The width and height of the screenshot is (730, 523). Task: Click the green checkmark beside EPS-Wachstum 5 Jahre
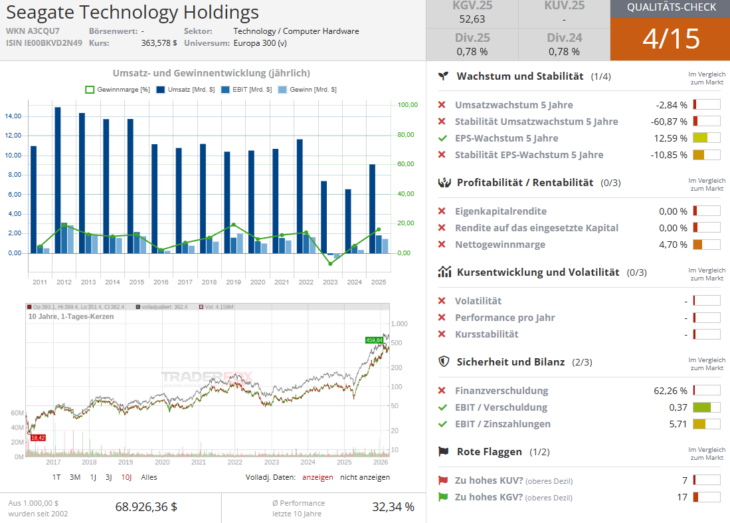click(x=442, y=138)
